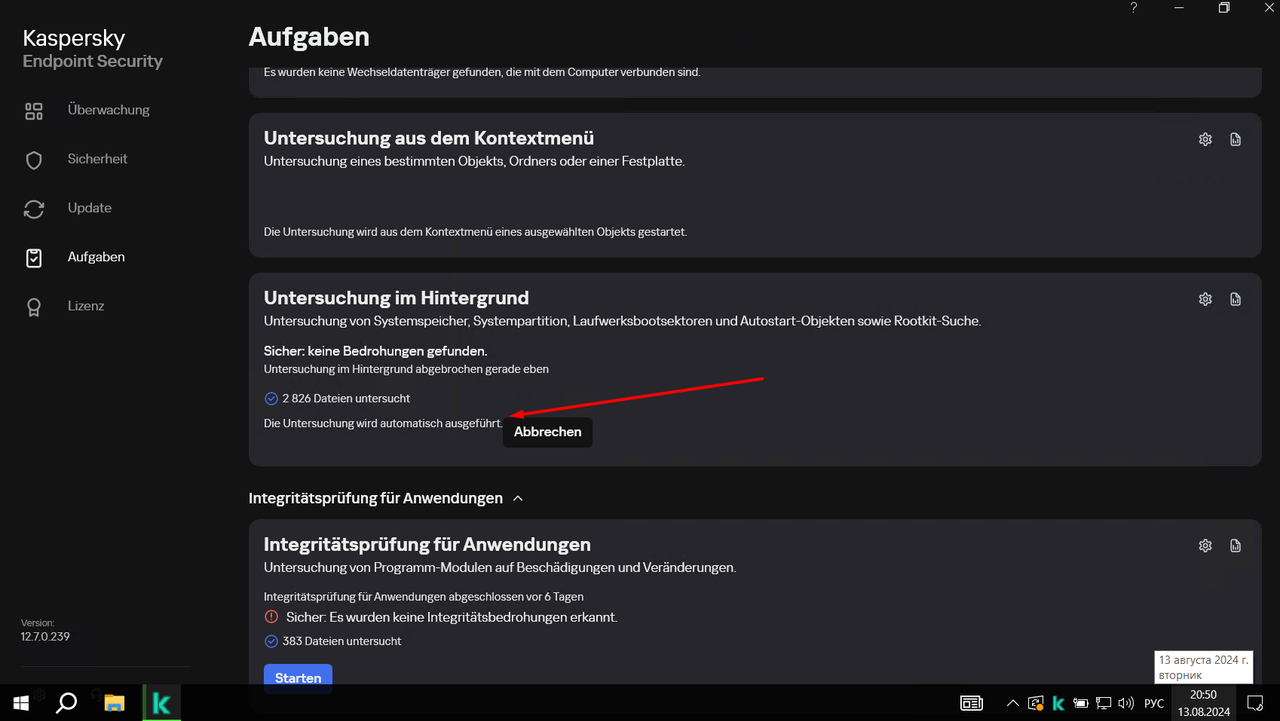1280x721 pixels.
Task: Open settings gear for Untersuchung im Hintergrund
Action: (1205, 299)
